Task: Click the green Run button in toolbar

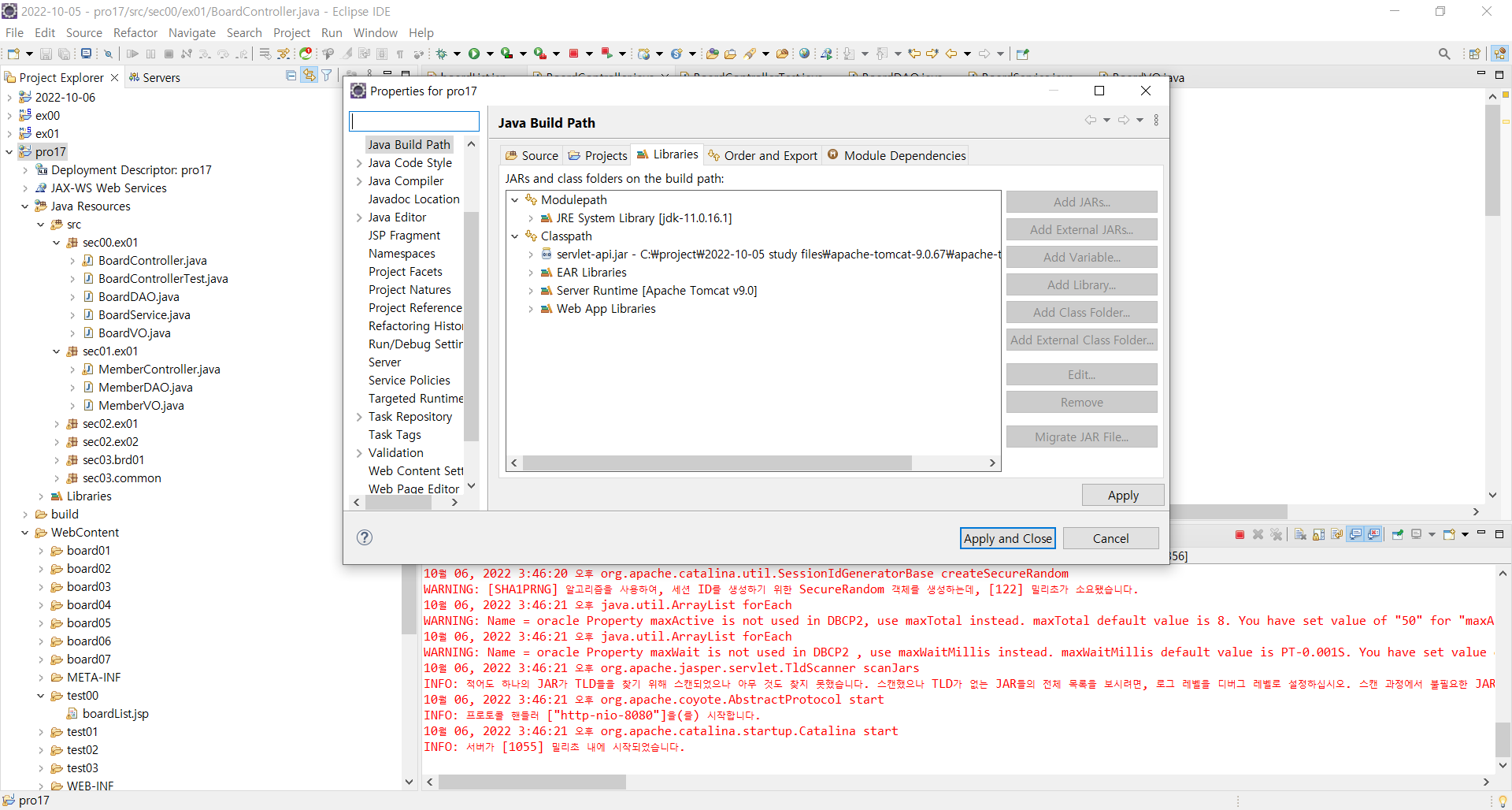Action: tap(474, 54)
